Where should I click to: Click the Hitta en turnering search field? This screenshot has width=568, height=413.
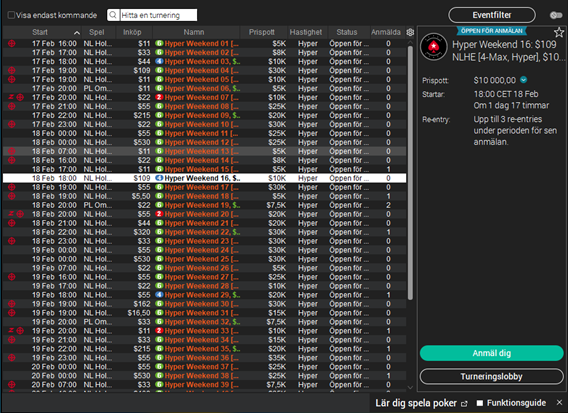point(159,15)
